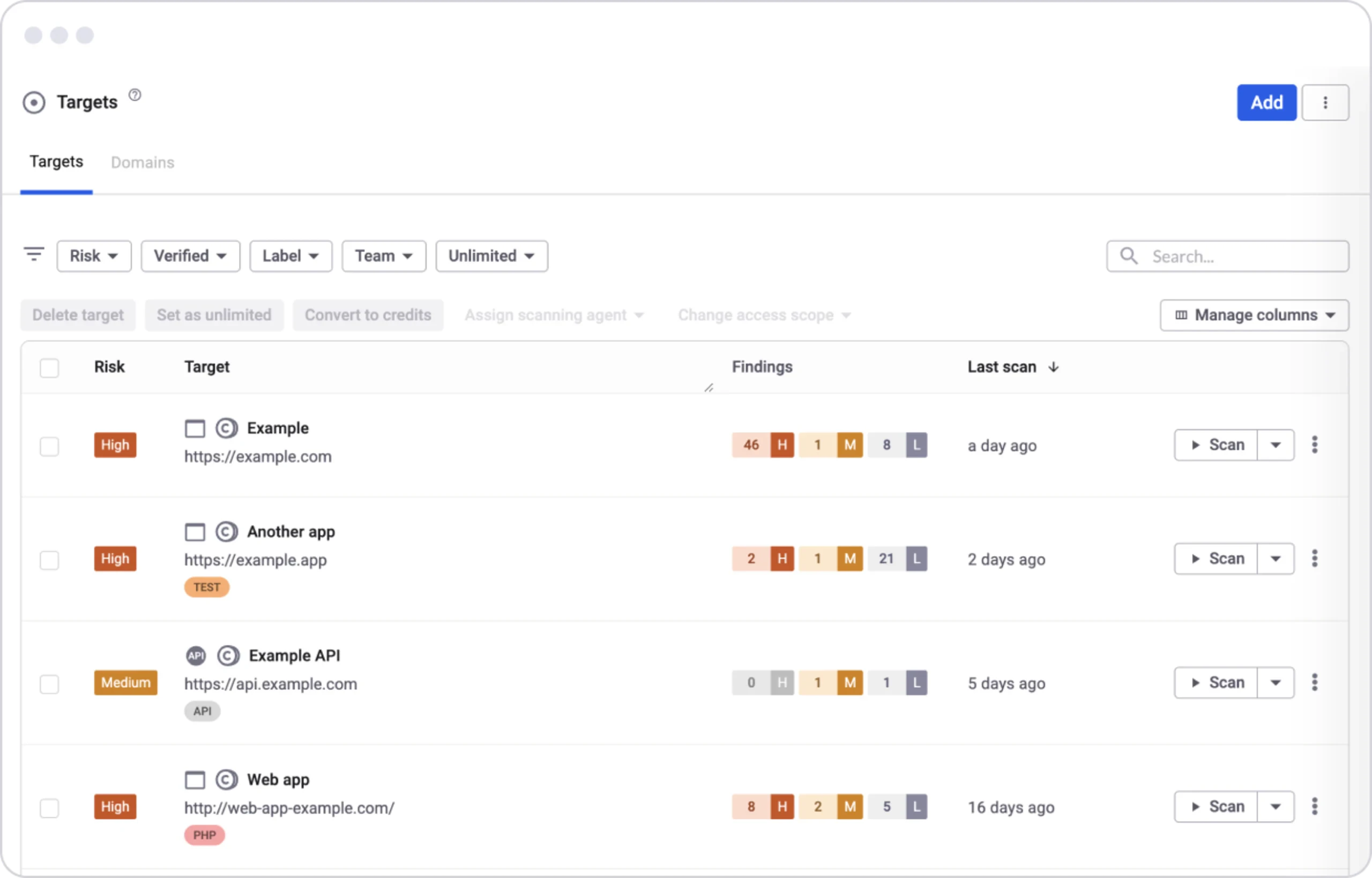Click the filter icon beside Risk
The width and height of the screenshot is (1372, 878).
tap(34, 254)
